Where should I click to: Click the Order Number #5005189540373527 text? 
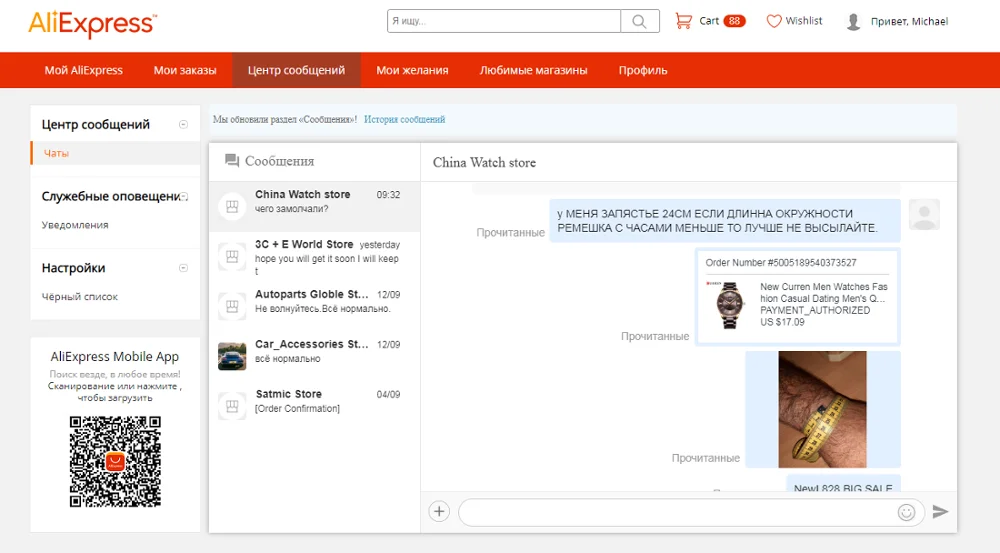tap(781, 263)
